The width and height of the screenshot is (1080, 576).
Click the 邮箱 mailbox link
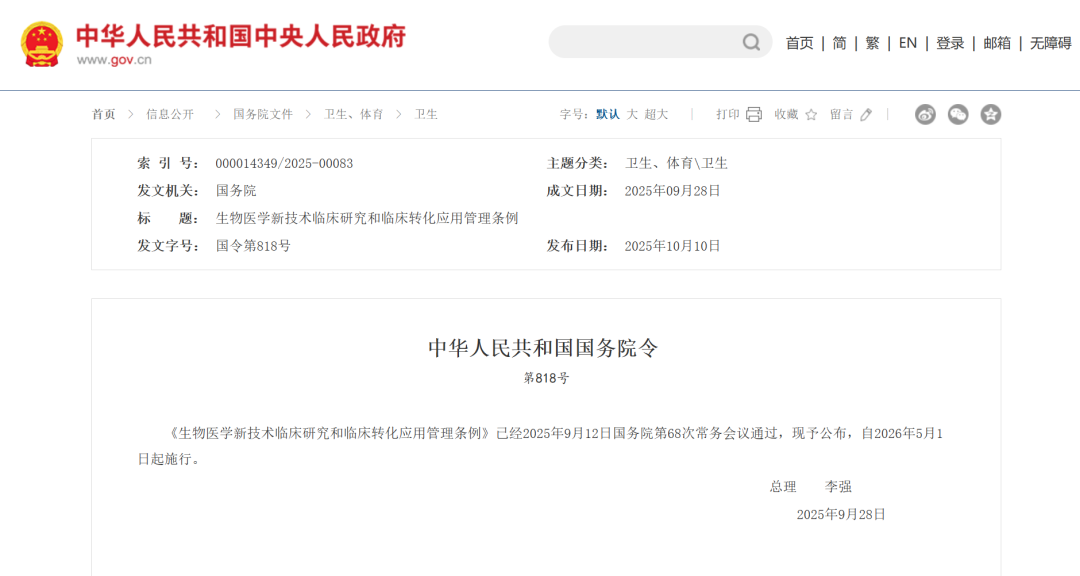[x=997, y=42]
